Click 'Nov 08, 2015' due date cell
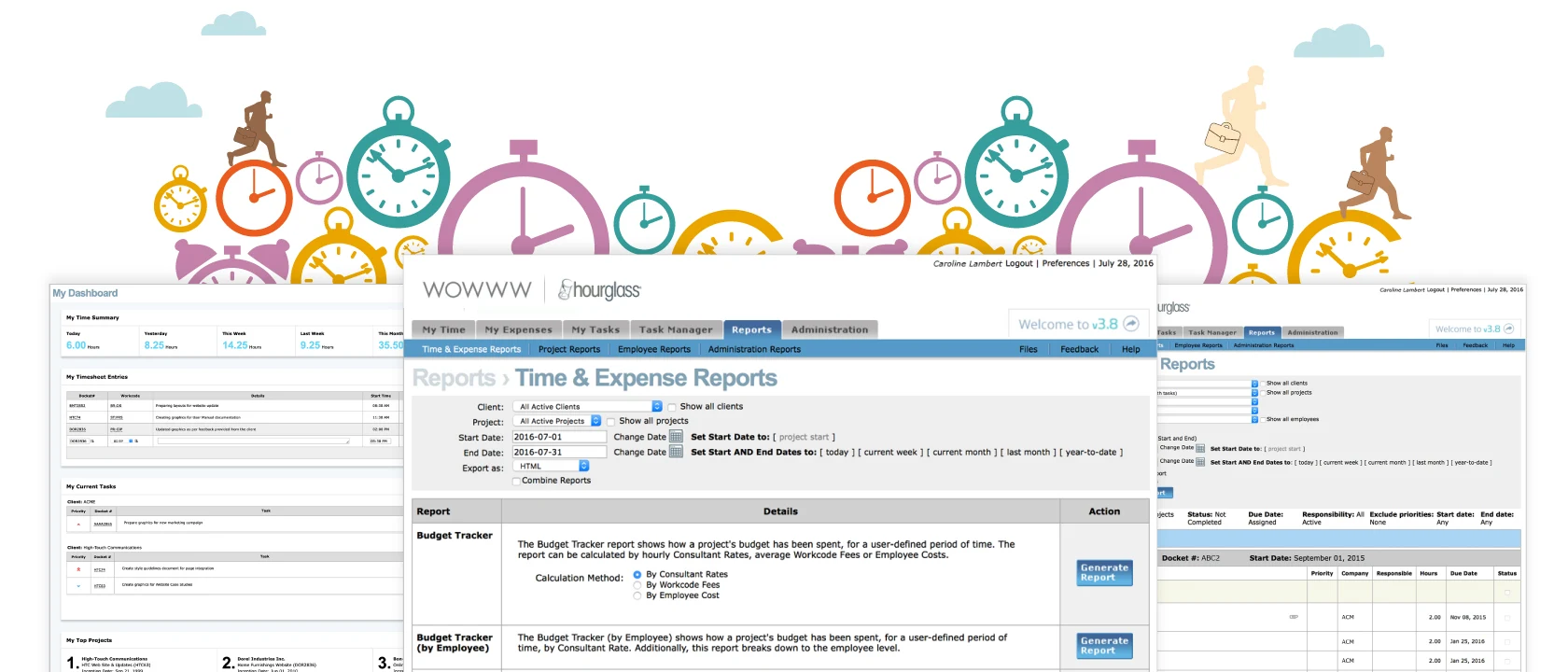Image resolution: width=1568 pixels, height=672 pixels. tap(1467, 617)
